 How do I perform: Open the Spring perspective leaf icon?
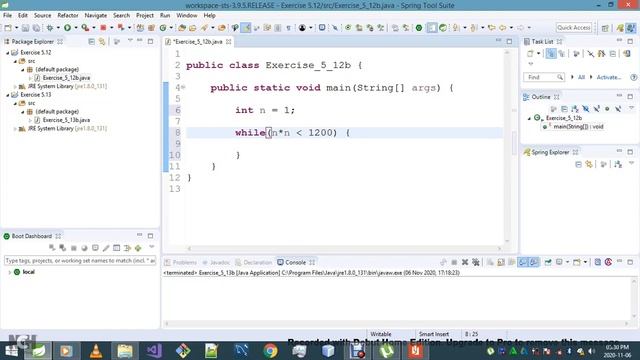coord(620,28)
